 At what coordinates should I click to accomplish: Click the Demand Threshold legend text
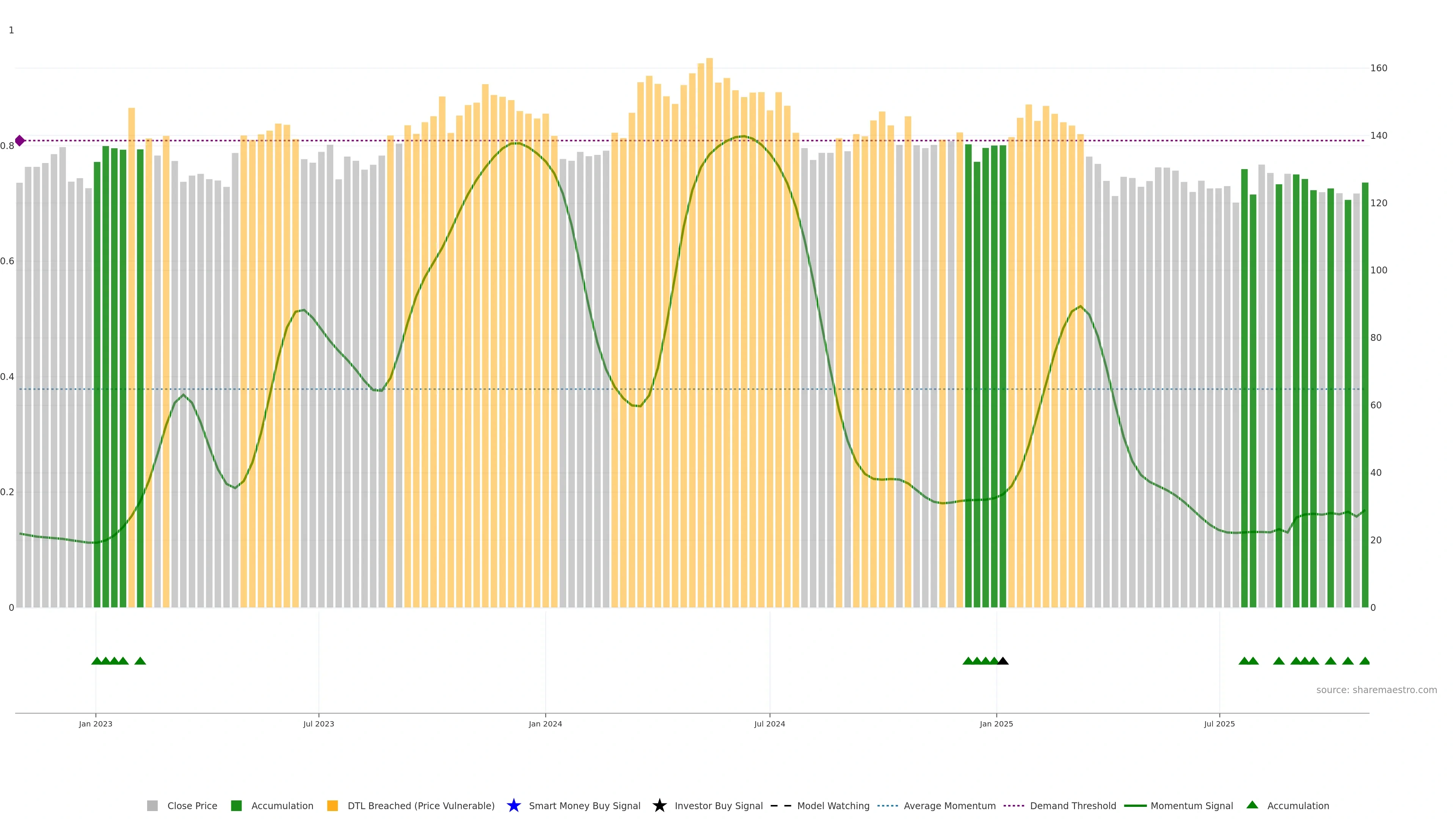click(1073, 805)
